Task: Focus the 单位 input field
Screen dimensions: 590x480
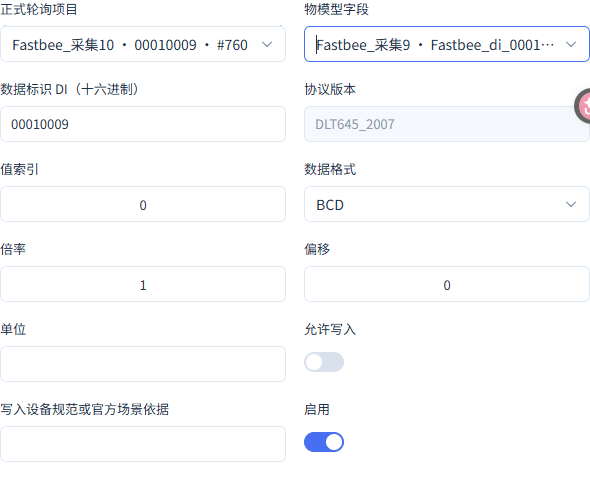Action: click(143, 364)
